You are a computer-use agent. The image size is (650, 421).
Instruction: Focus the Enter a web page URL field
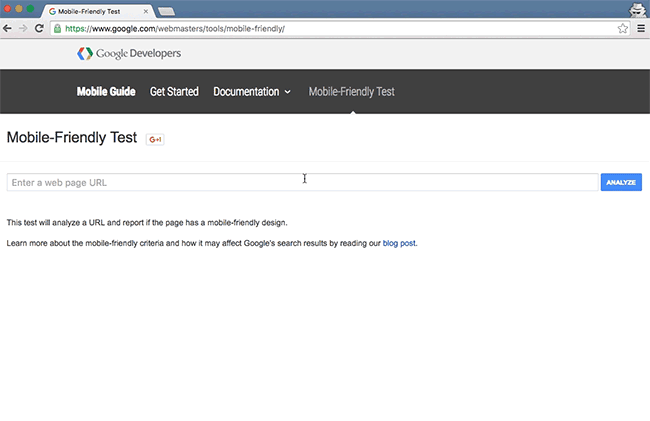coord(302,182)
